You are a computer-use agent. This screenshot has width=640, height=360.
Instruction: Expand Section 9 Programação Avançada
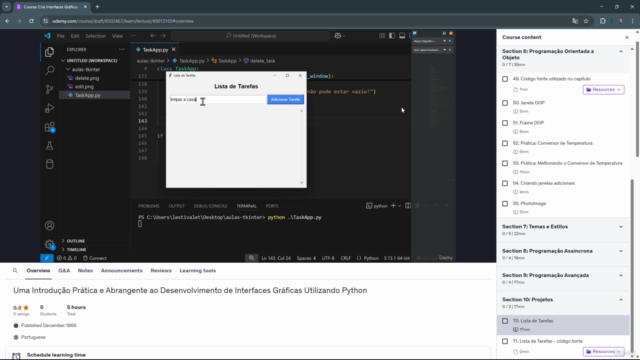621,275
